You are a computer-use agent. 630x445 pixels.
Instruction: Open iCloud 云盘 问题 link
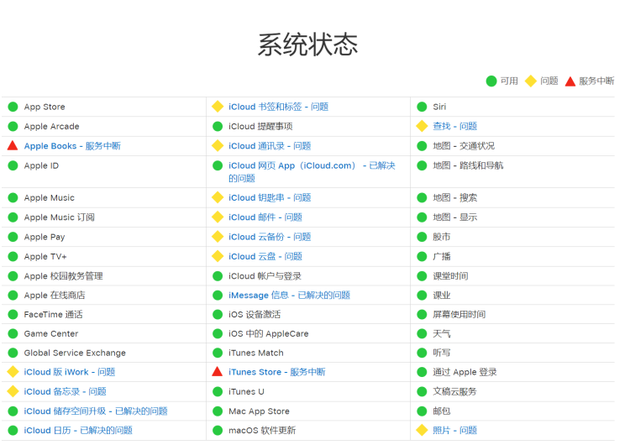point(265,256)
